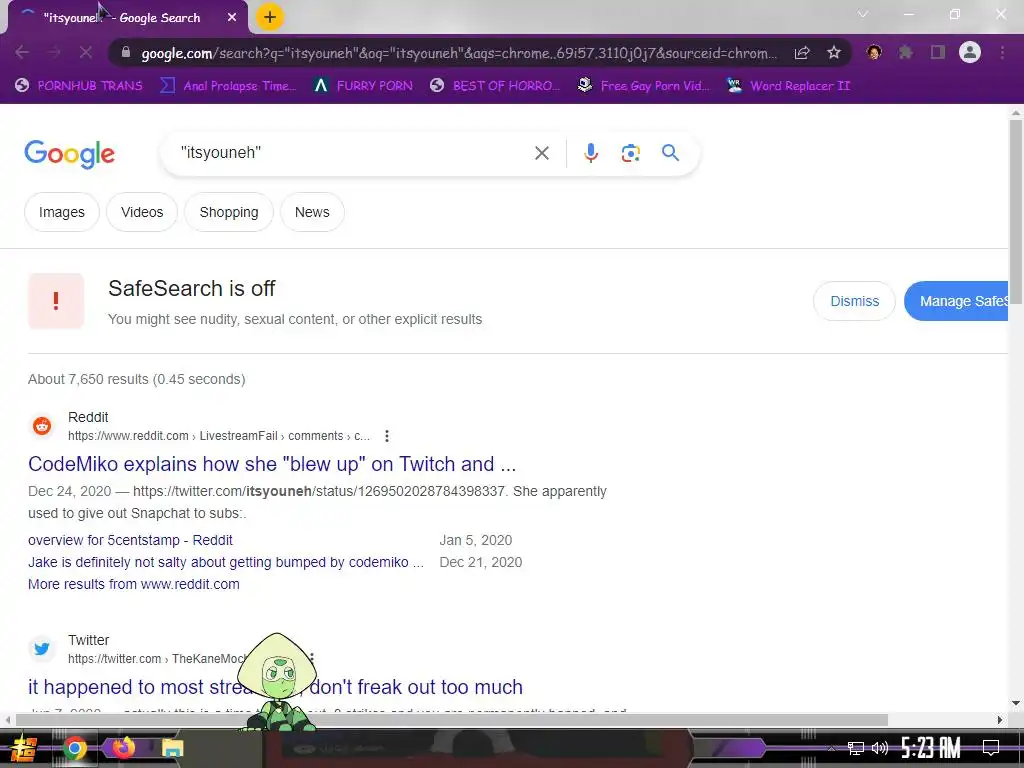
Task: Click the Twitter site name above the second result
Action: 89,640
